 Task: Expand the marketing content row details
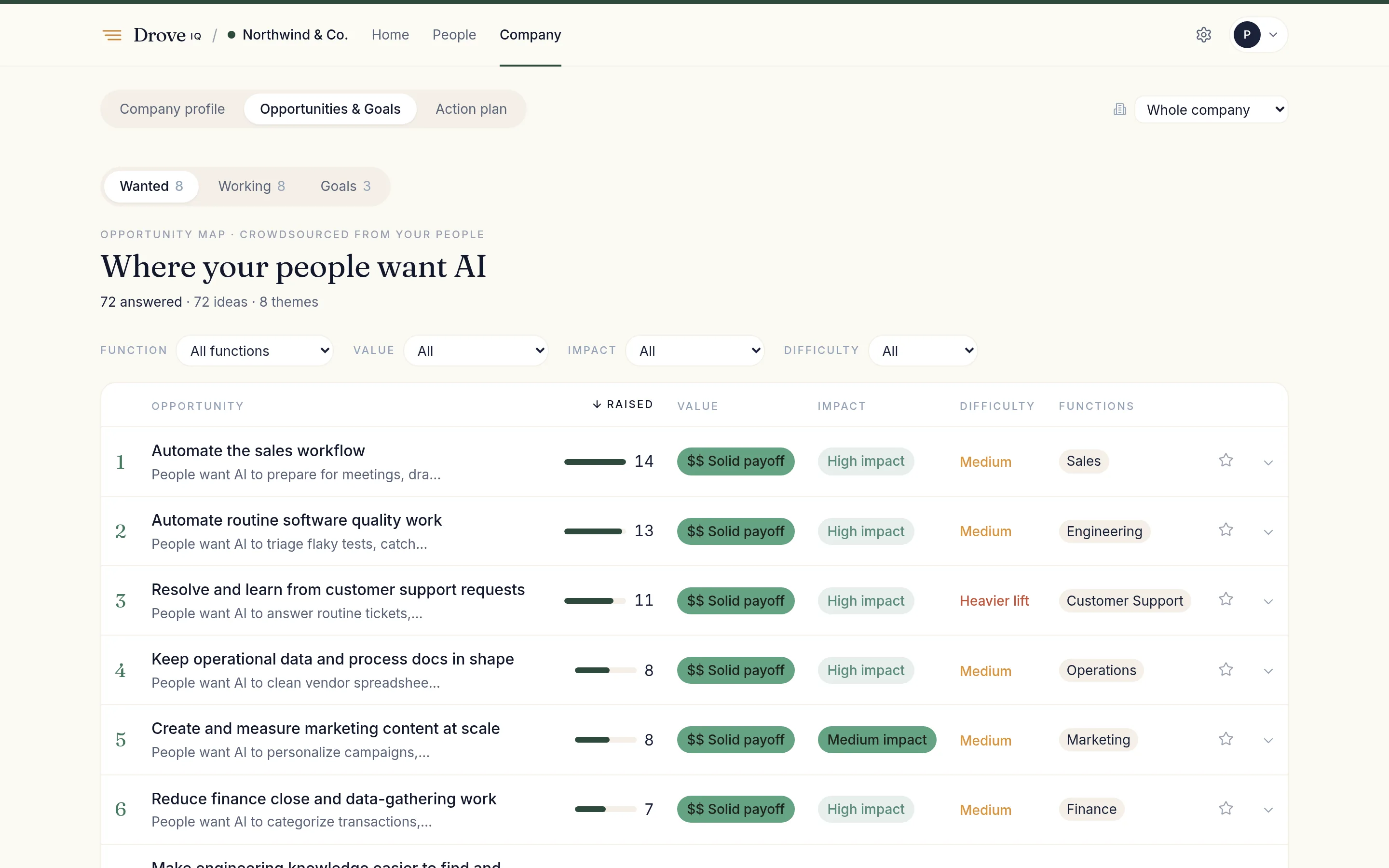pos(1268,741)
